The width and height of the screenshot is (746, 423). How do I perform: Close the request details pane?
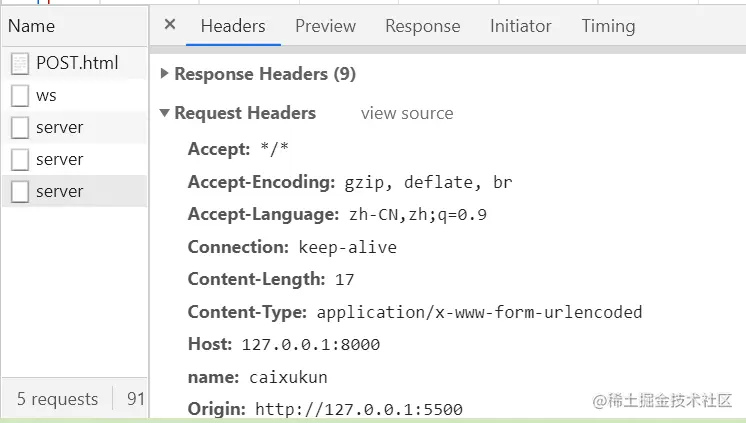[169, 25]
